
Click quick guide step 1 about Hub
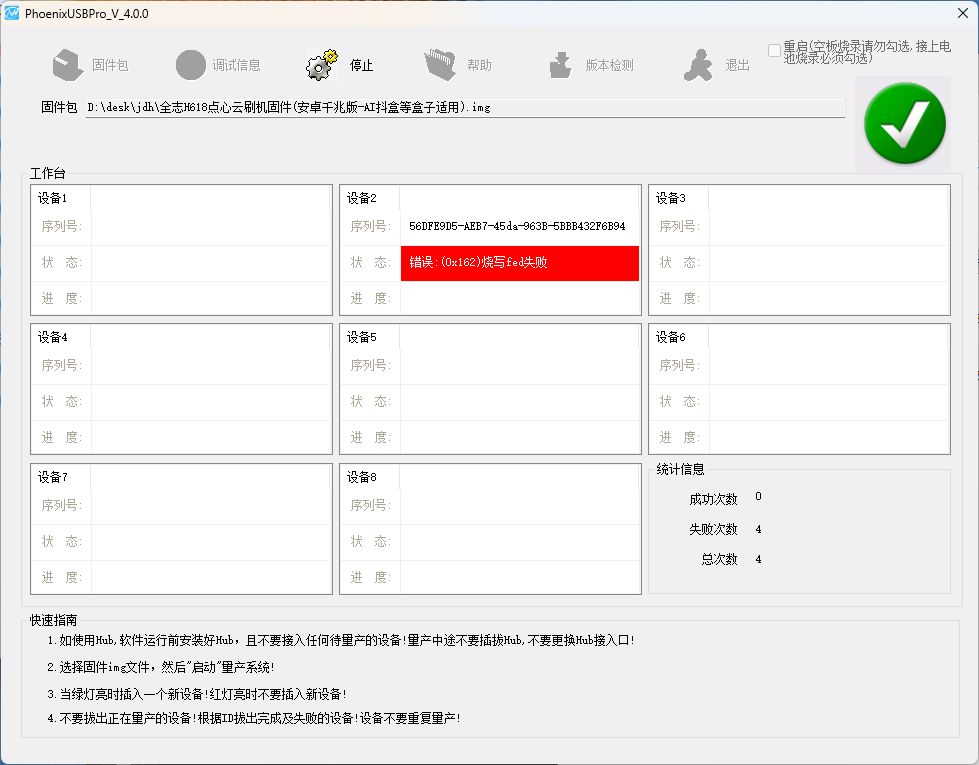342,640
